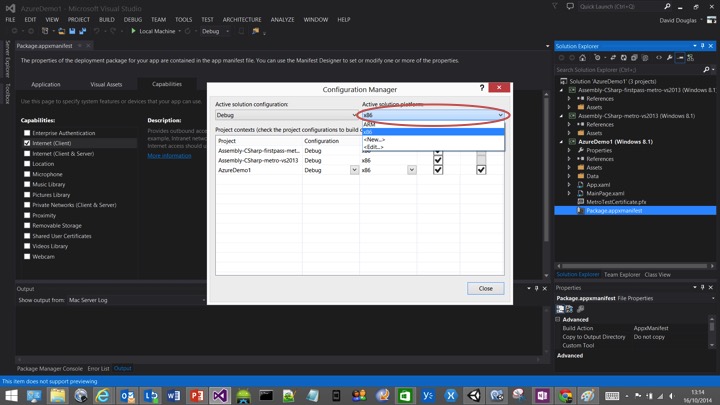Screen dimensions: 720x405
Task: Click the View Class Diagram icon
Action: point(691,58)
